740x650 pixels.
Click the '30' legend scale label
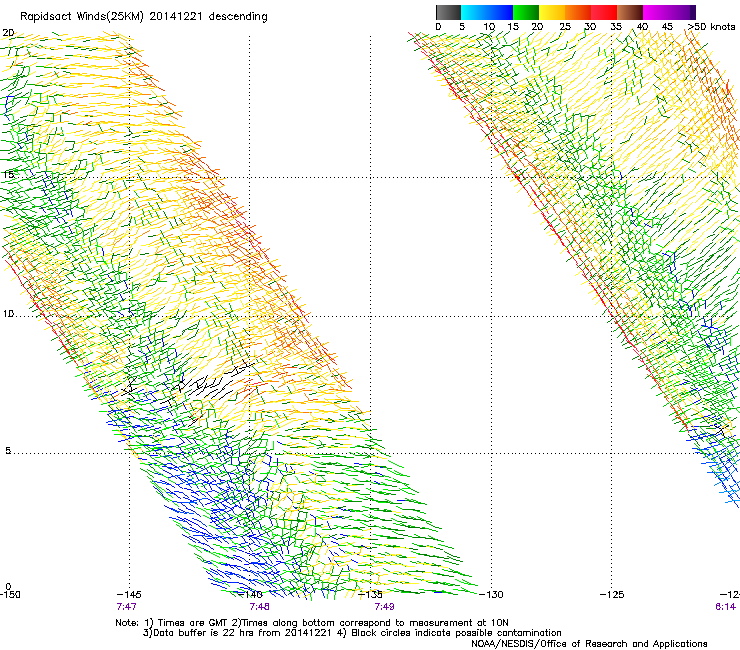tap(590, 27)
